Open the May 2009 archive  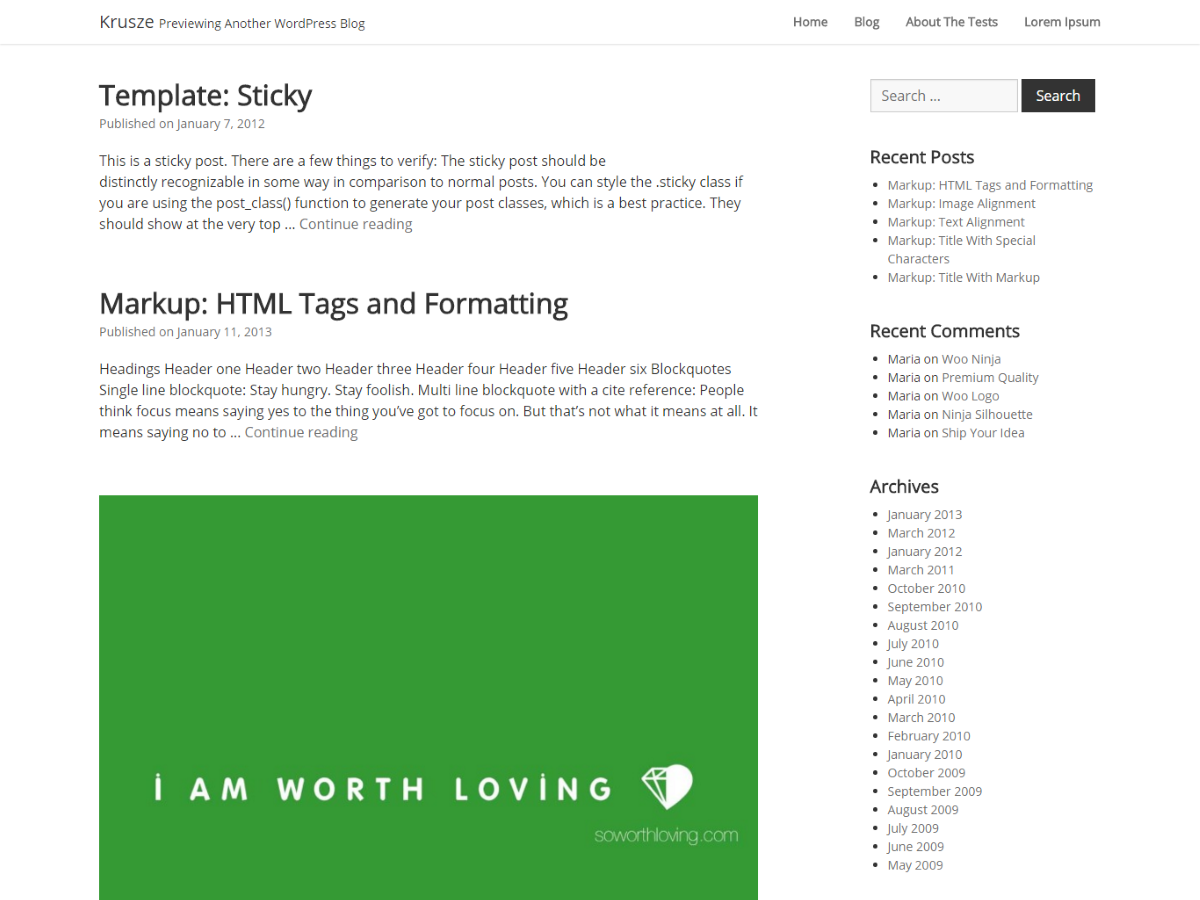(915, 866)
